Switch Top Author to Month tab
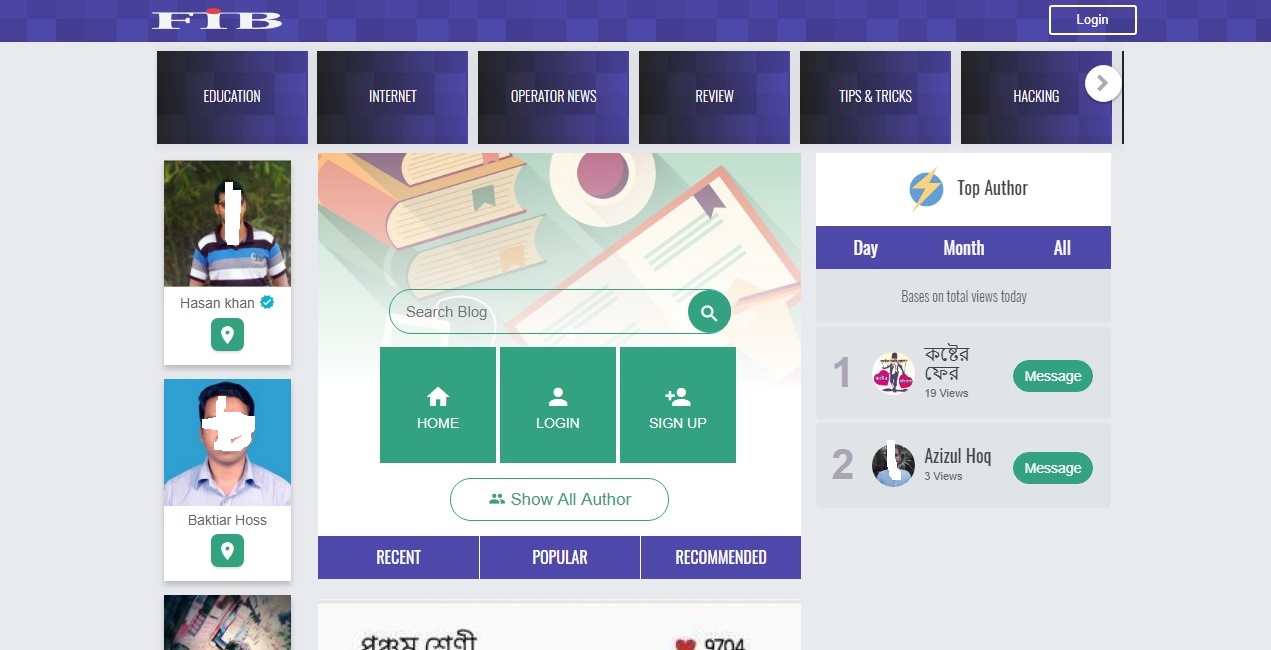Image resolution: width=1271 pixels, height=650 pixels. tap(964, 248)
